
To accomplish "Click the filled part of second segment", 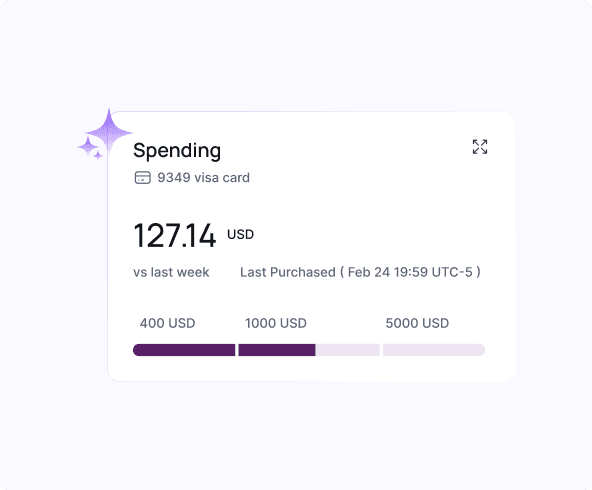I will tap(277, 350).
